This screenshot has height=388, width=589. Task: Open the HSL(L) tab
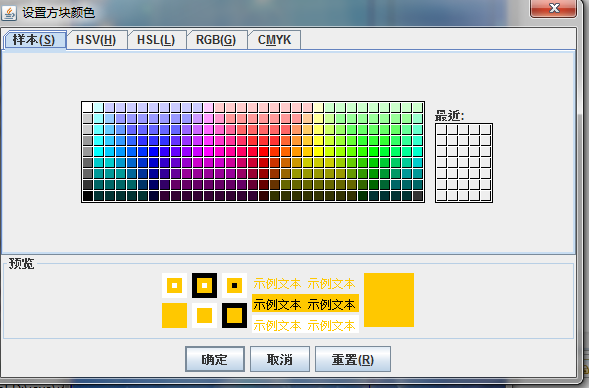[156, 40]
